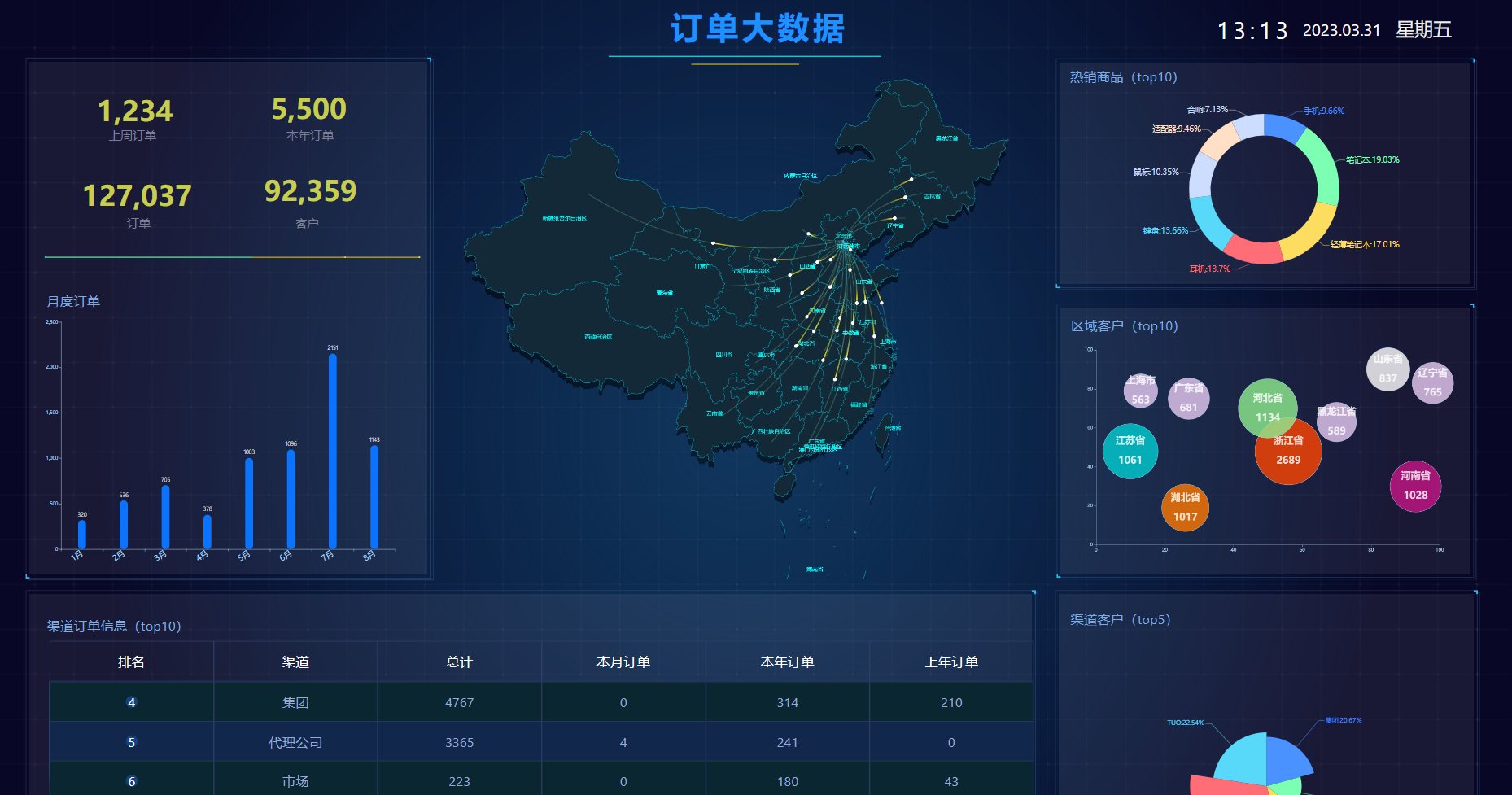Click the 河南省 1028 magenta bubble
The image size is (1512, 795).
tap(1415, 487)
